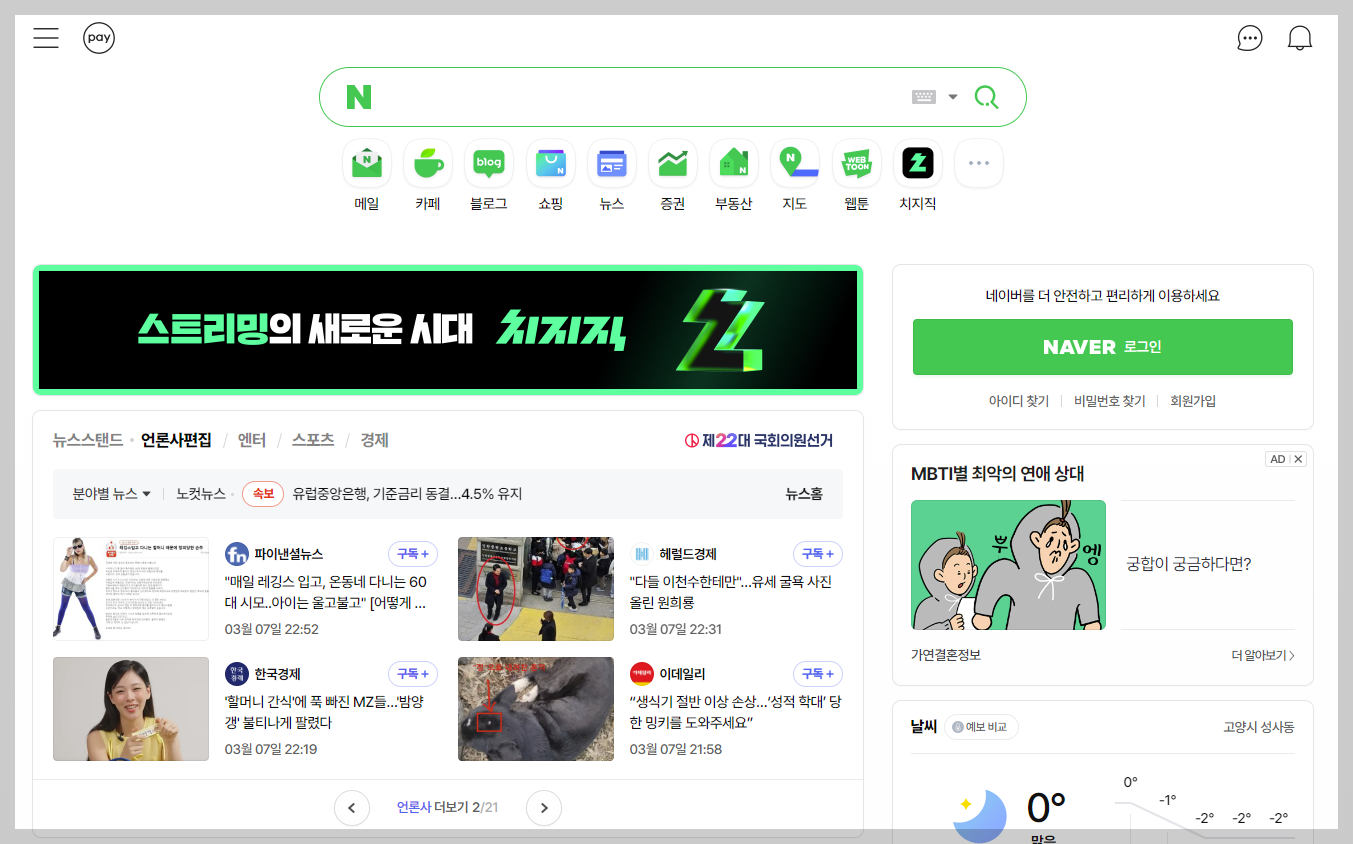
Task: Open the 뉴스 shortcut icon
Action: pyautogui.click(x=612, y=163)
